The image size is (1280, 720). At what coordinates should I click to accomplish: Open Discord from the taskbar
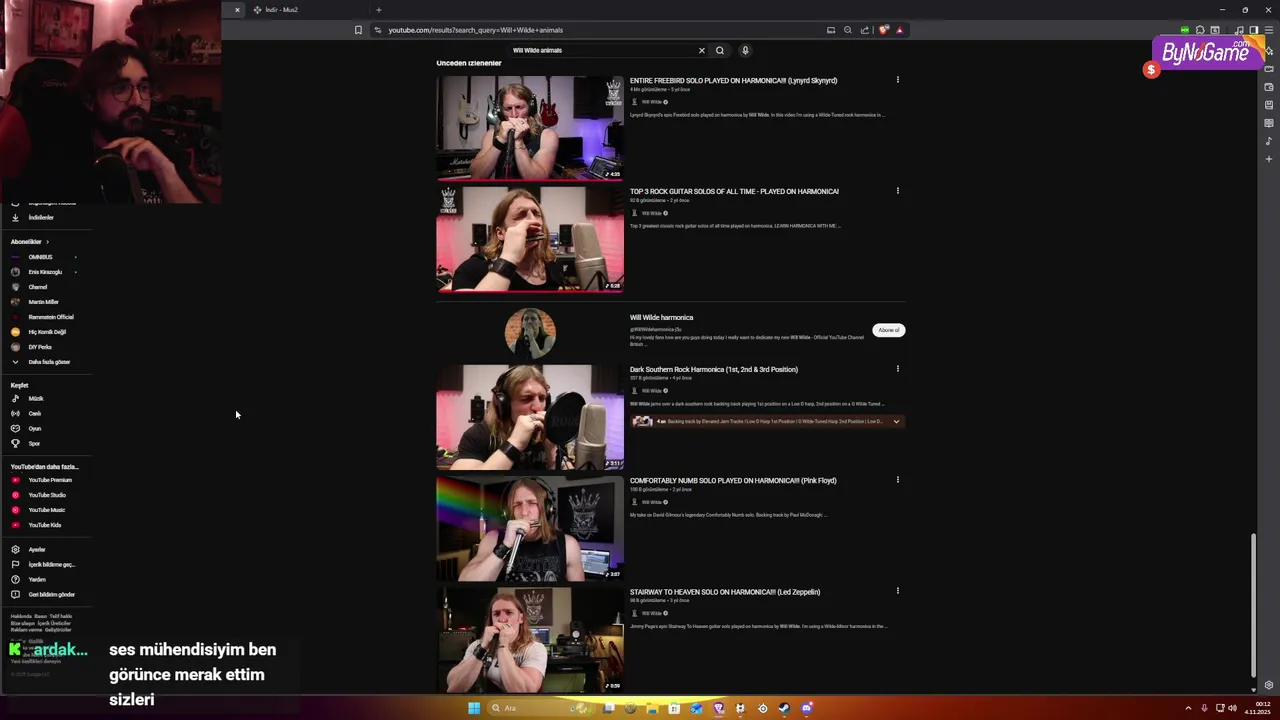pos(807,708)
